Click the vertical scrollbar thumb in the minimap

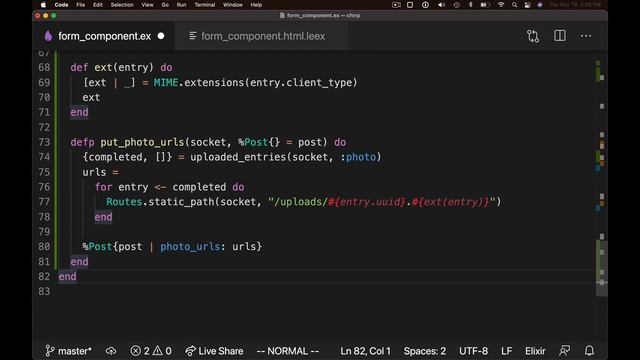[x=602, y=268]
